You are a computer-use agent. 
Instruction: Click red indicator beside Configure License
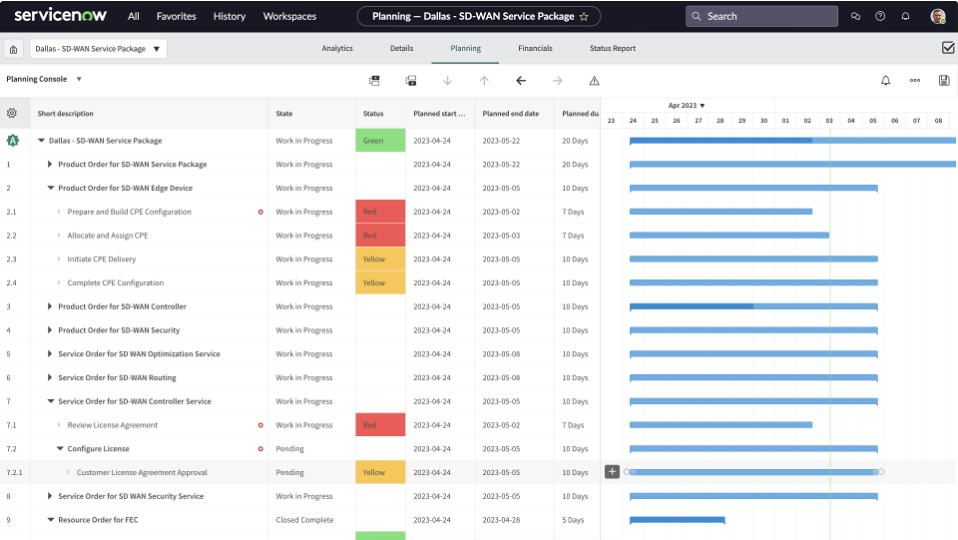[x=260, y=449]
